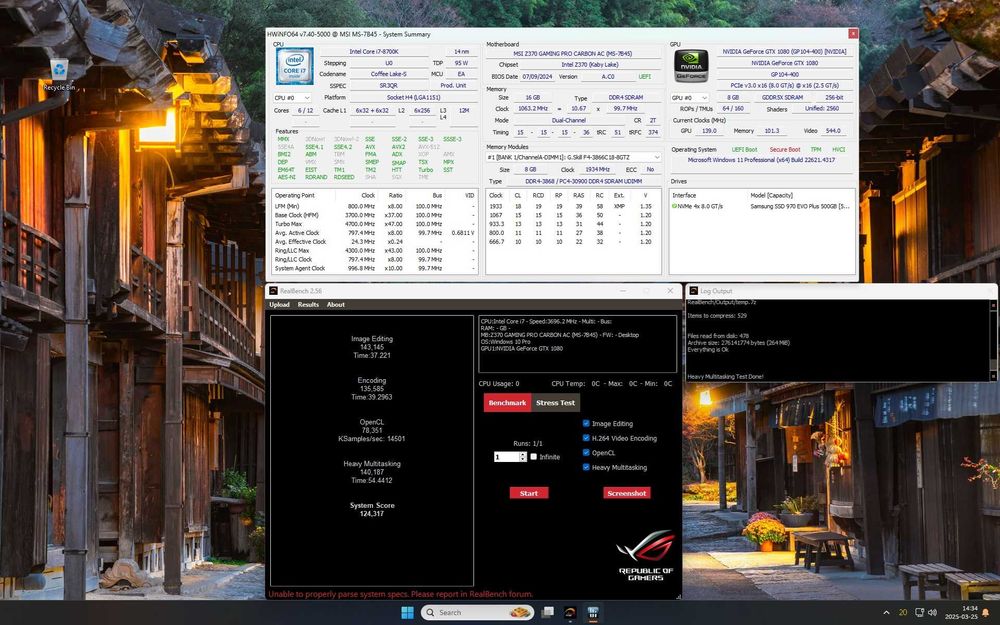The height and width of the screenshot is (625, 1000).
Task: Click the 'System Agent Clock' row
Action: click(x=375, y=268)
